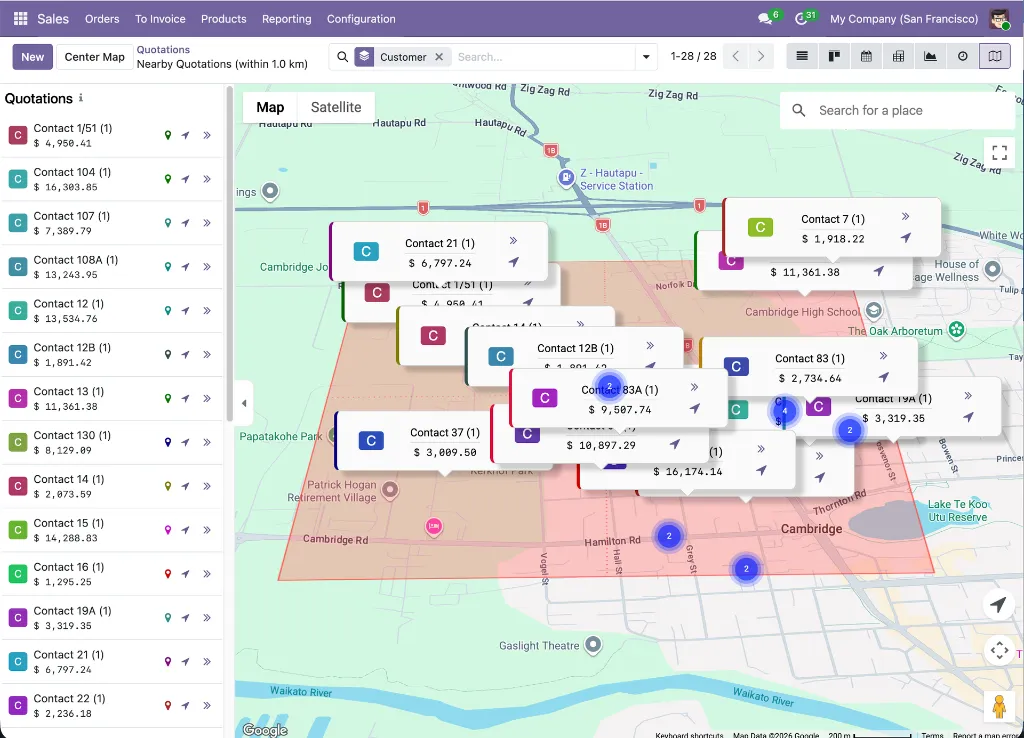Remove the Customer group-by filter

click(x=440, y=57)
